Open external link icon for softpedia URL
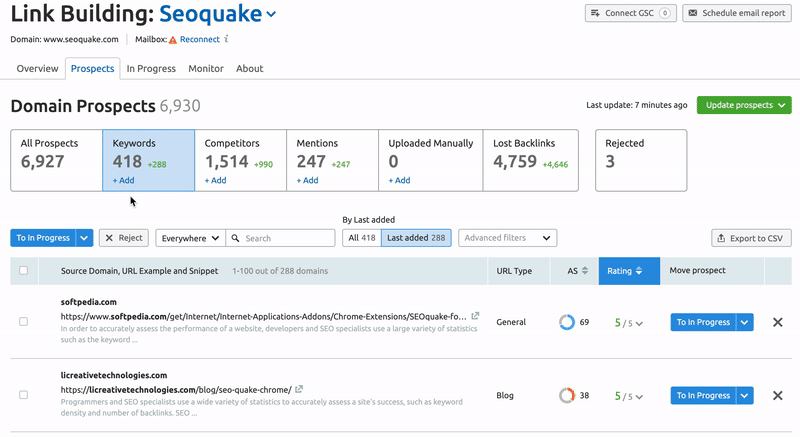The height and width of the screenshot is (437, 800). tap(475, 316)
